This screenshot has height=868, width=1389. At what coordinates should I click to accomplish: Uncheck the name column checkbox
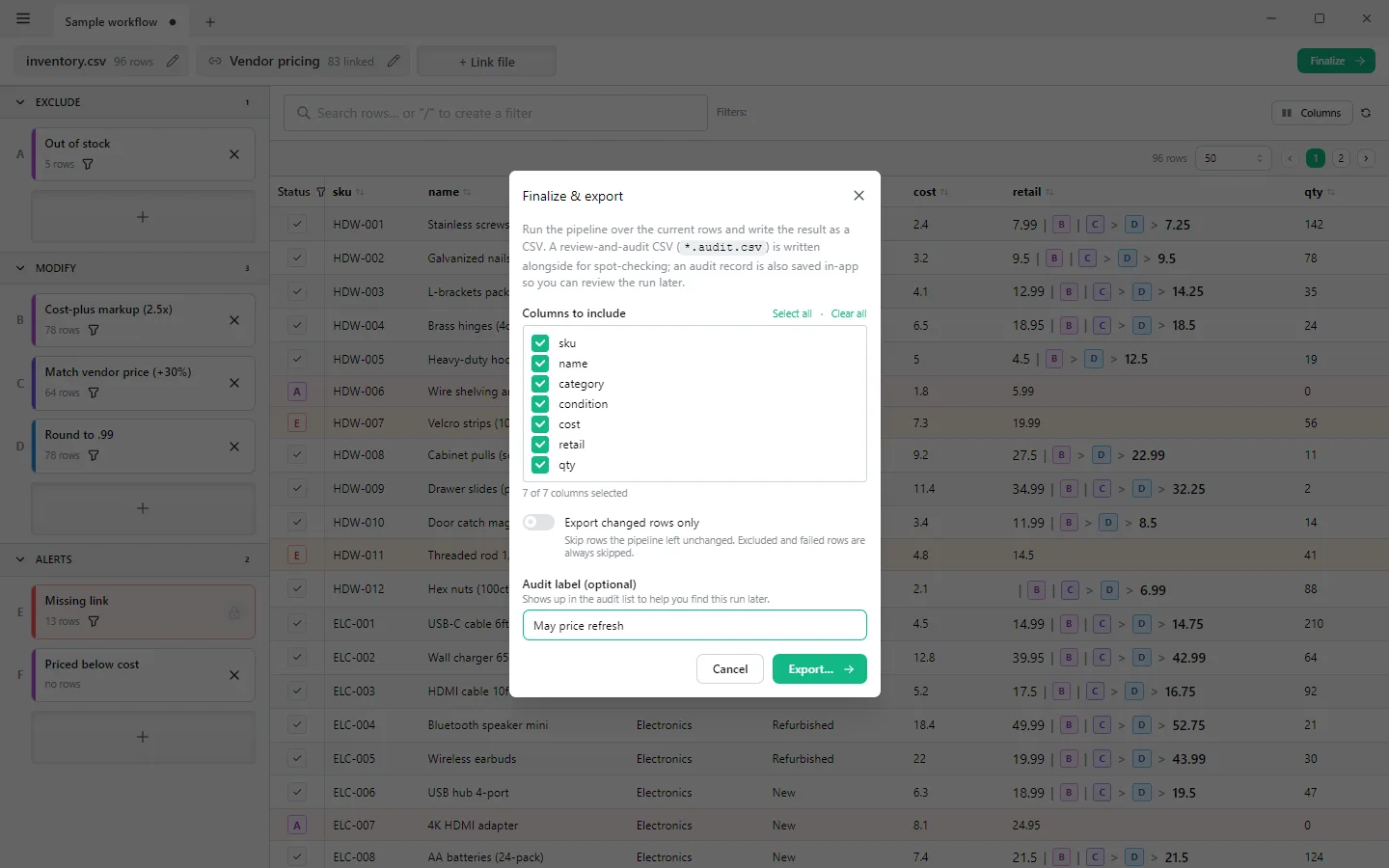(x=540, y=364)
